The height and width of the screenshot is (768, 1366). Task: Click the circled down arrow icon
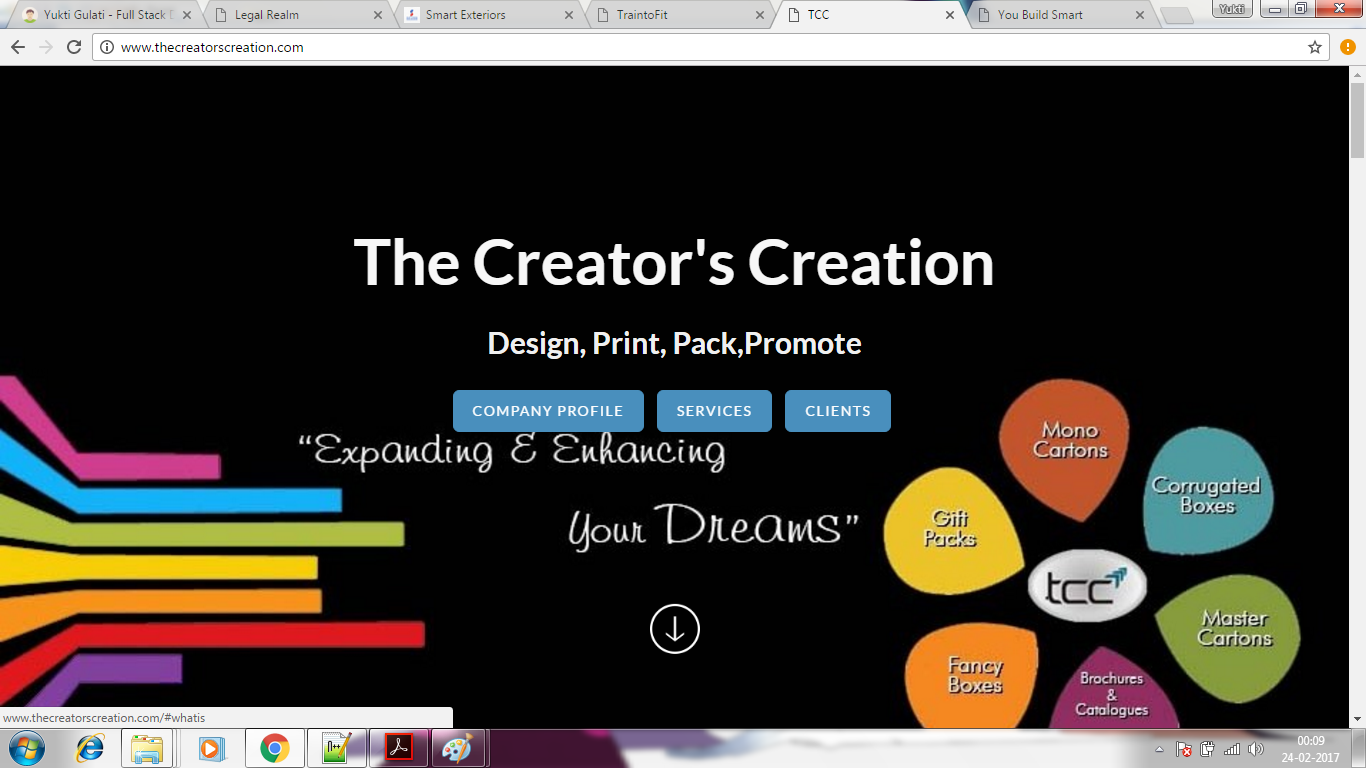pos(675,629)
